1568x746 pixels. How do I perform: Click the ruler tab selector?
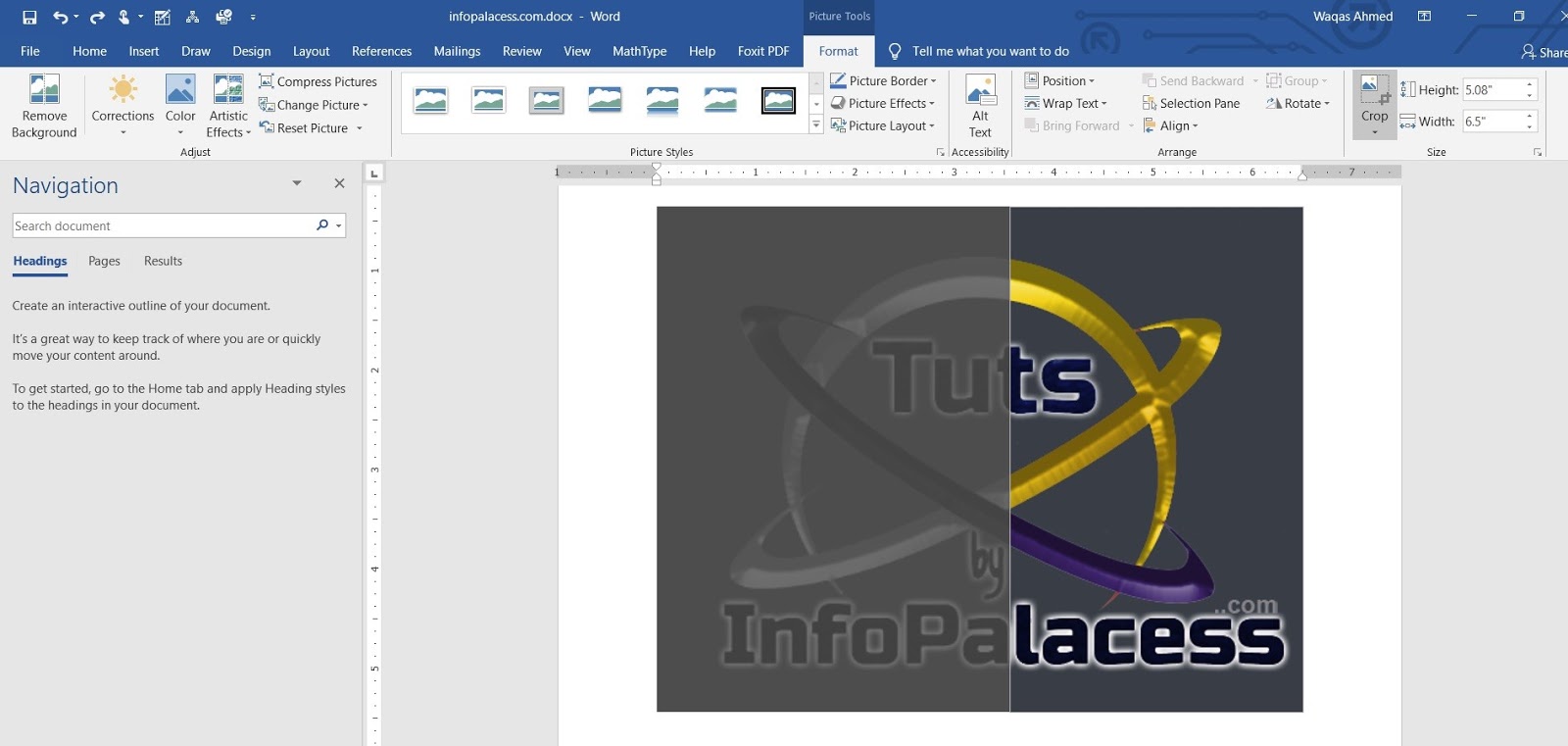(x=373, y=174)
